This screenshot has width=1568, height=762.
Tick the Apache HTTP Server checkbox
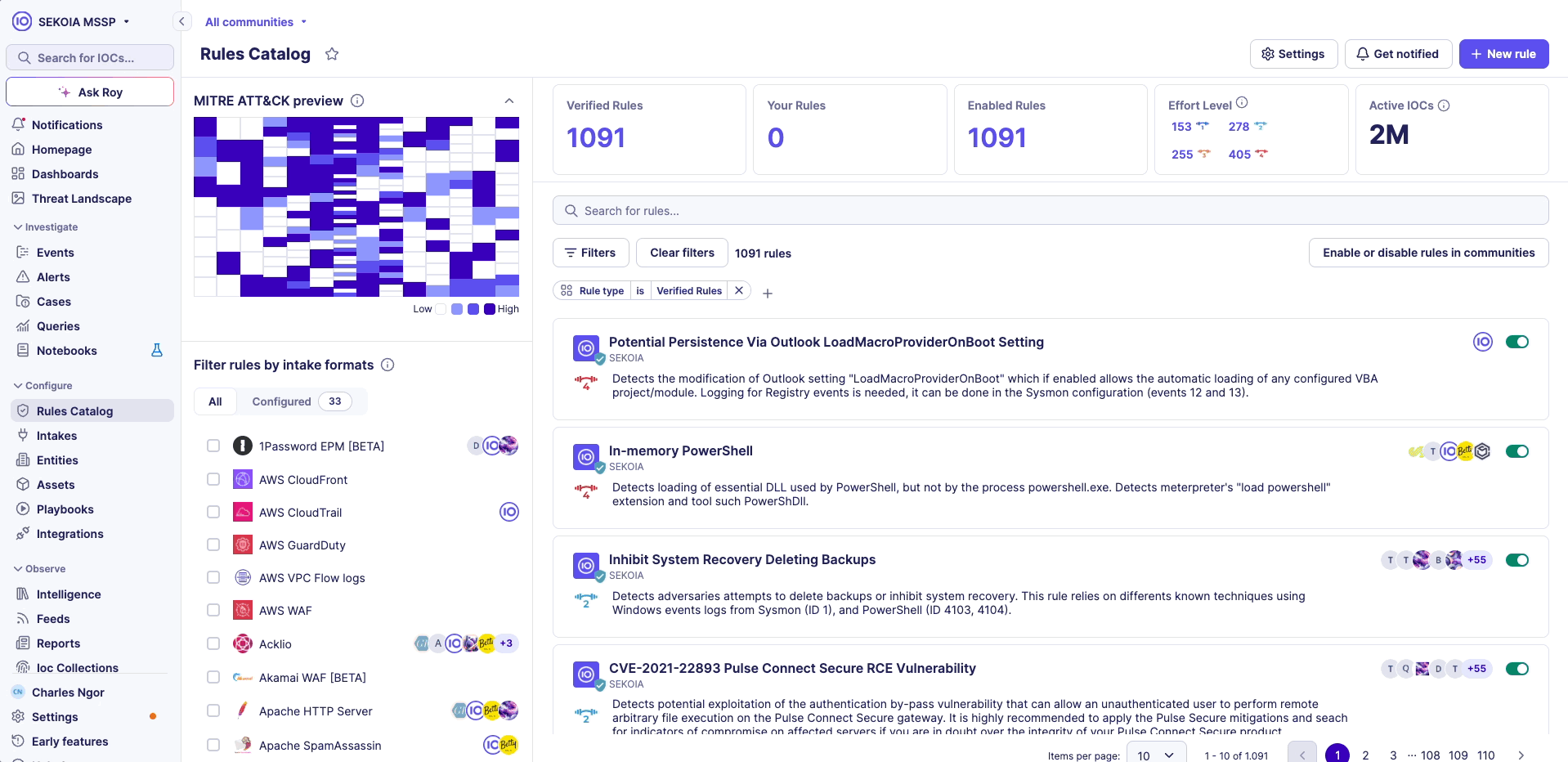pyautogui.click(x=213, y=710)
